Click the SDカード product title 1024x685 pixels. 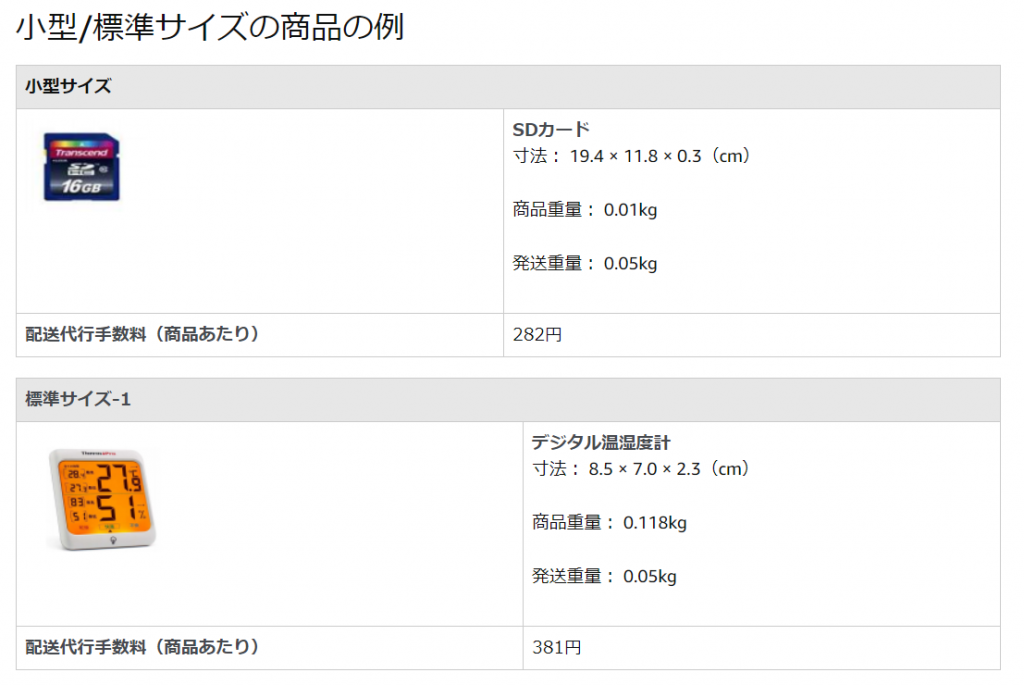click(551, 130)
